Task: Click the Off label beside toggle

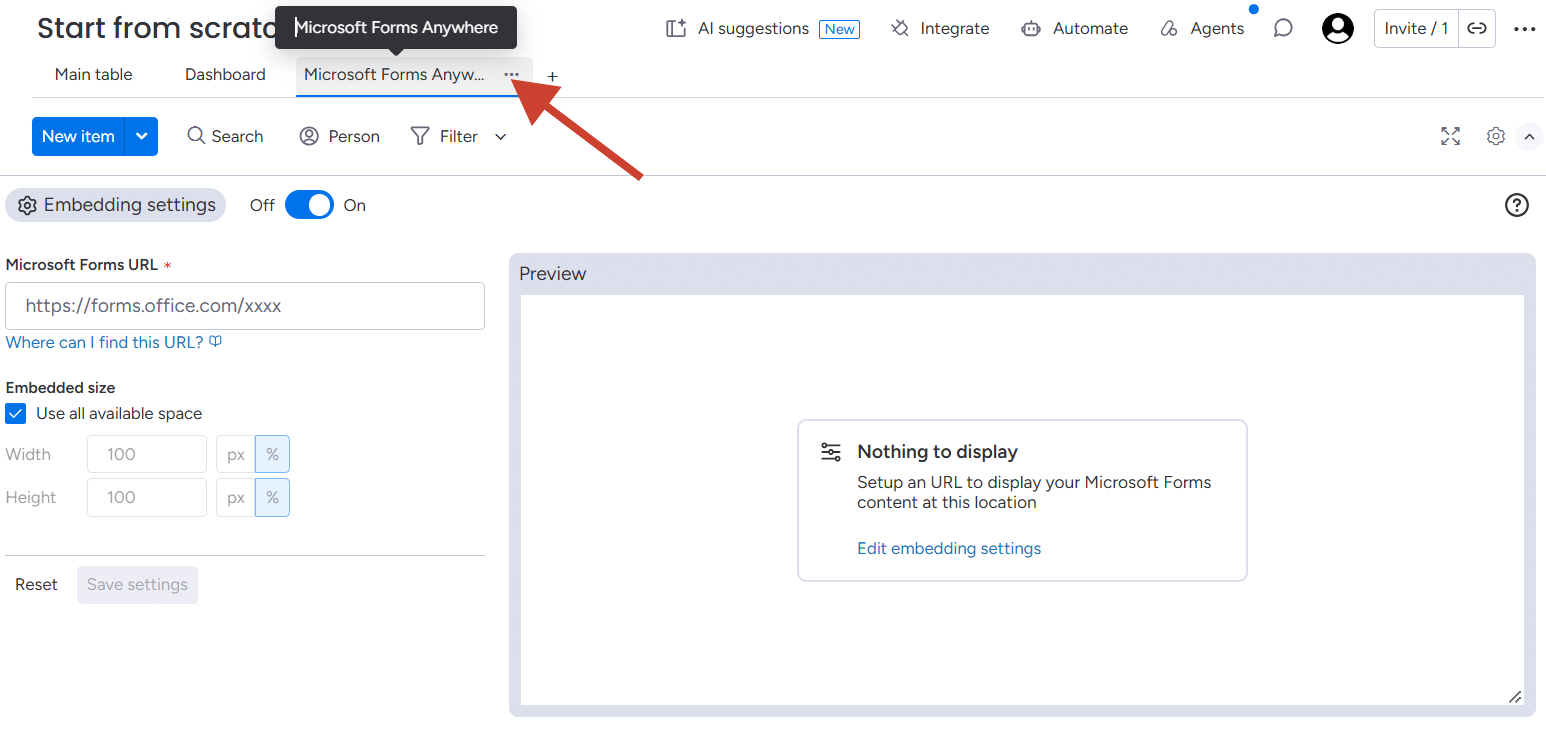Action: click(x=262, y=205)
